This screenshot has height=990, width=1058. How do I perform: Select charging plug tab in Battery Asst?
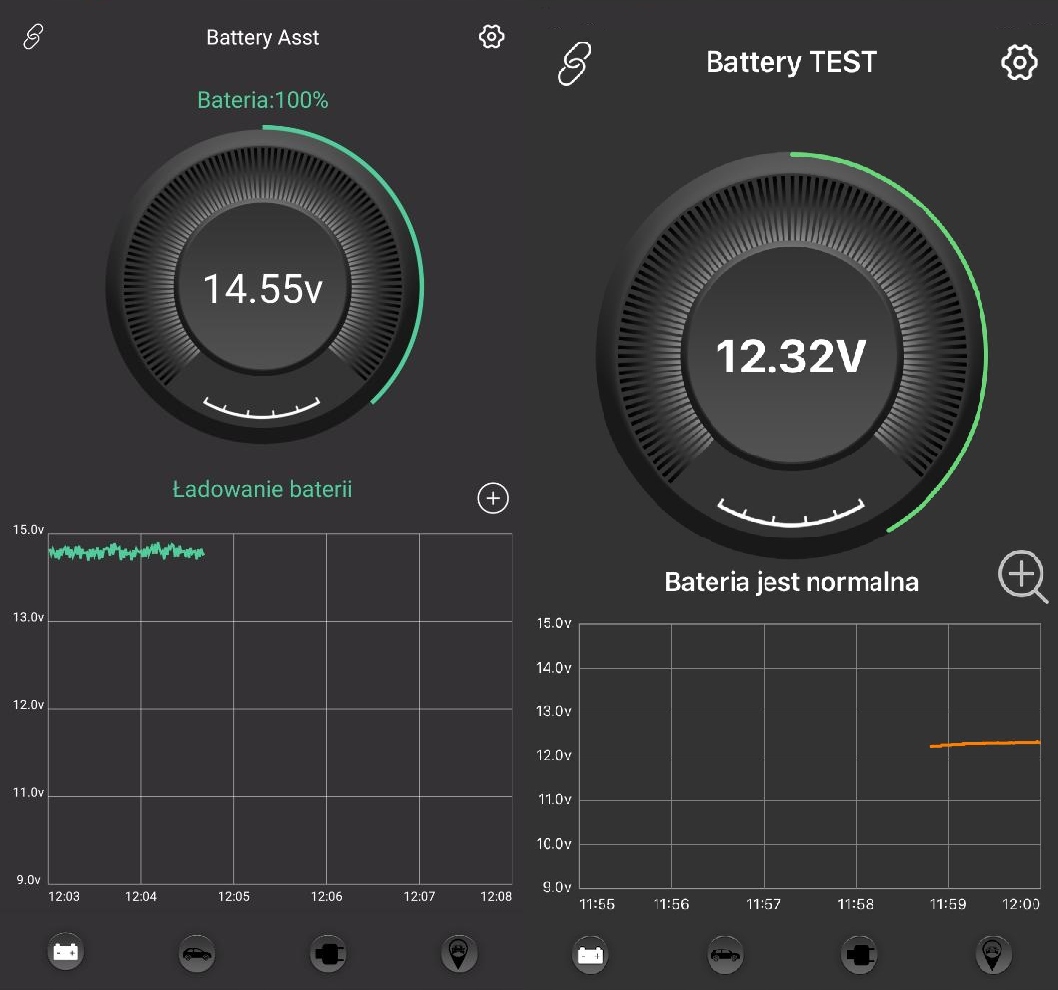point(328,954)
